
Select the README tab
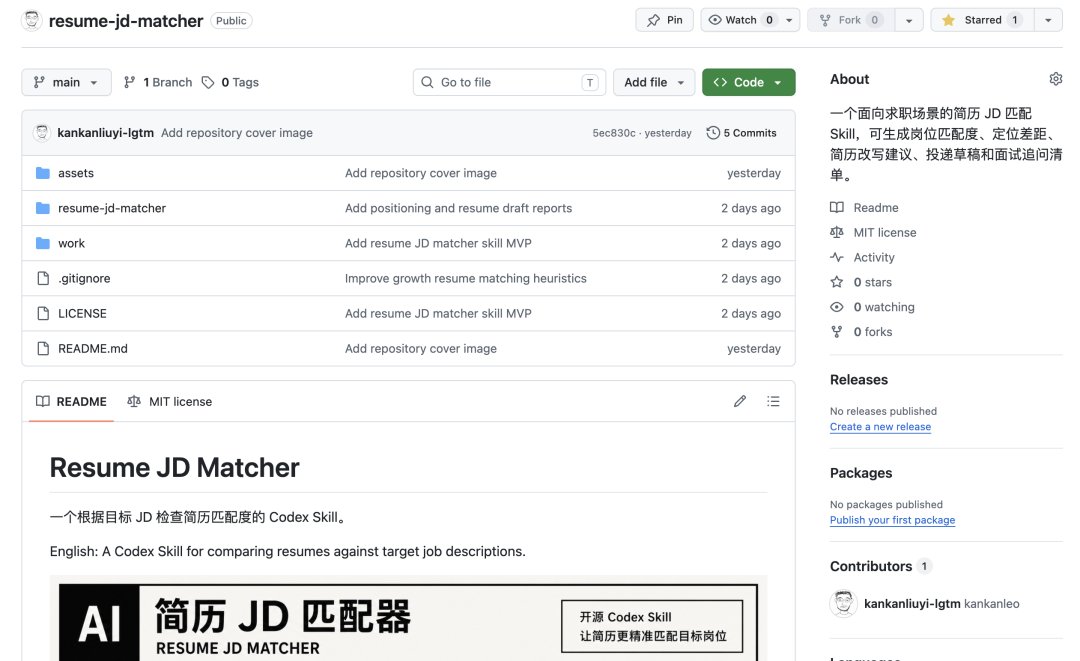point(72,401)
